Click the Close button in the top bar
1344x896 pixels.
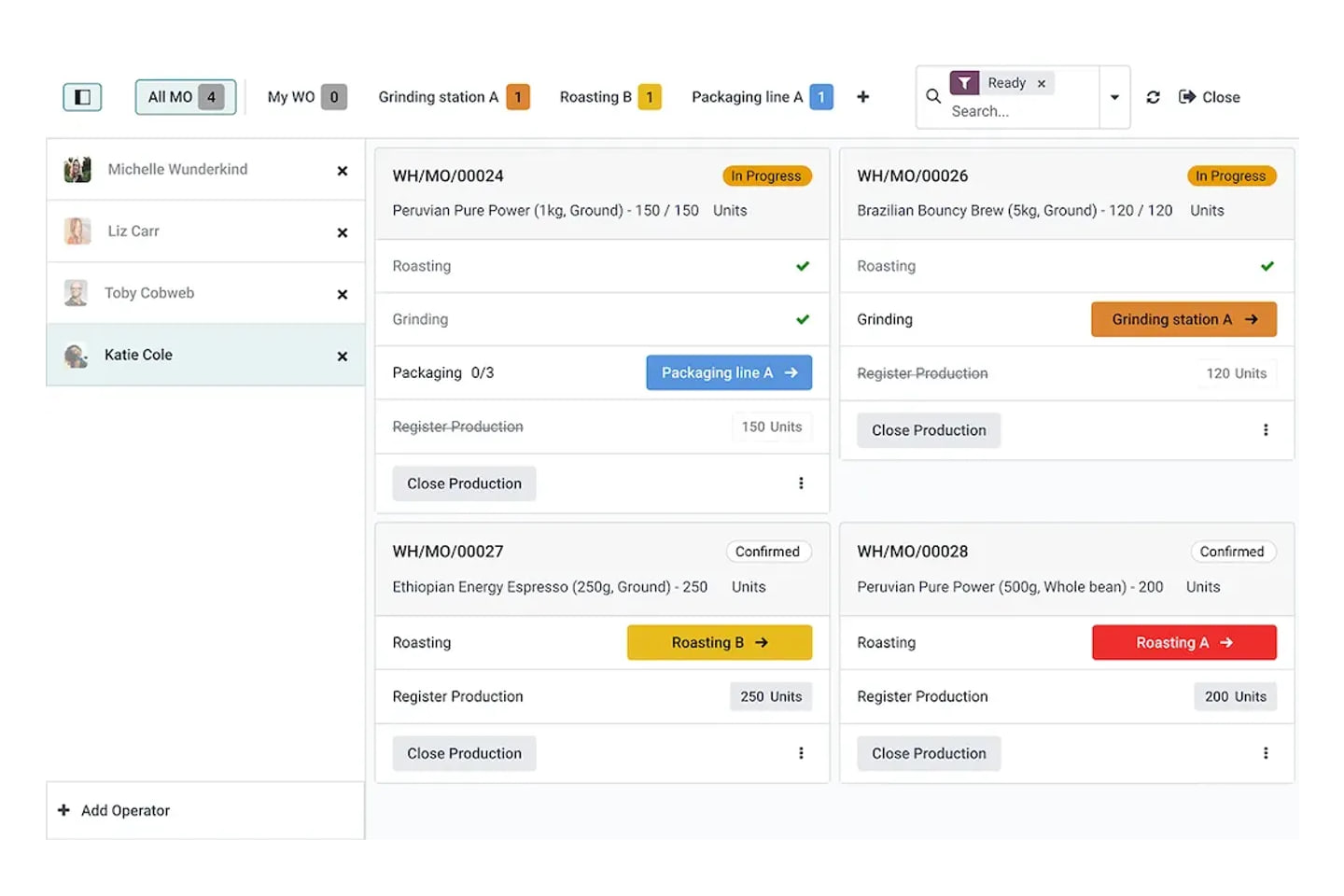point(1210,97)
